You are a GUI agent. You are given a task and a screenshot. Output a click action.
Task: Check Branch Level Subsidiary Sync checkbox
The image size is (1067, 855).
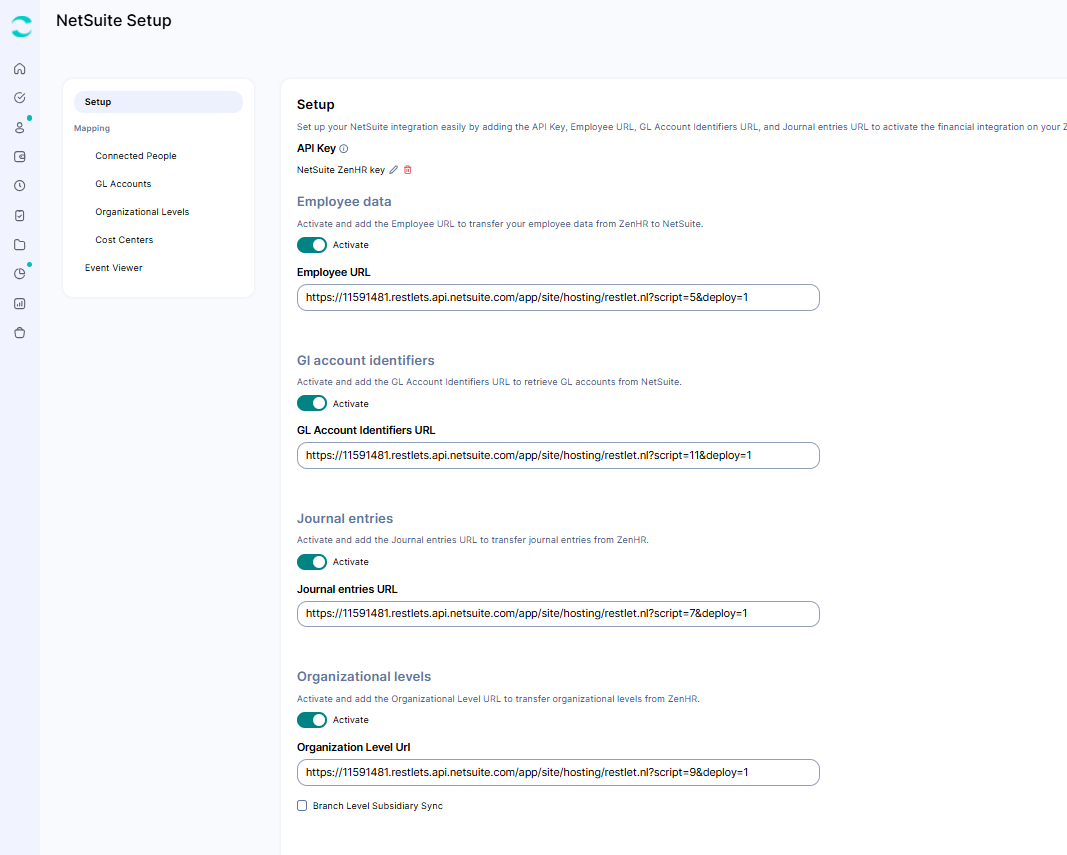(x=302, y=805)
